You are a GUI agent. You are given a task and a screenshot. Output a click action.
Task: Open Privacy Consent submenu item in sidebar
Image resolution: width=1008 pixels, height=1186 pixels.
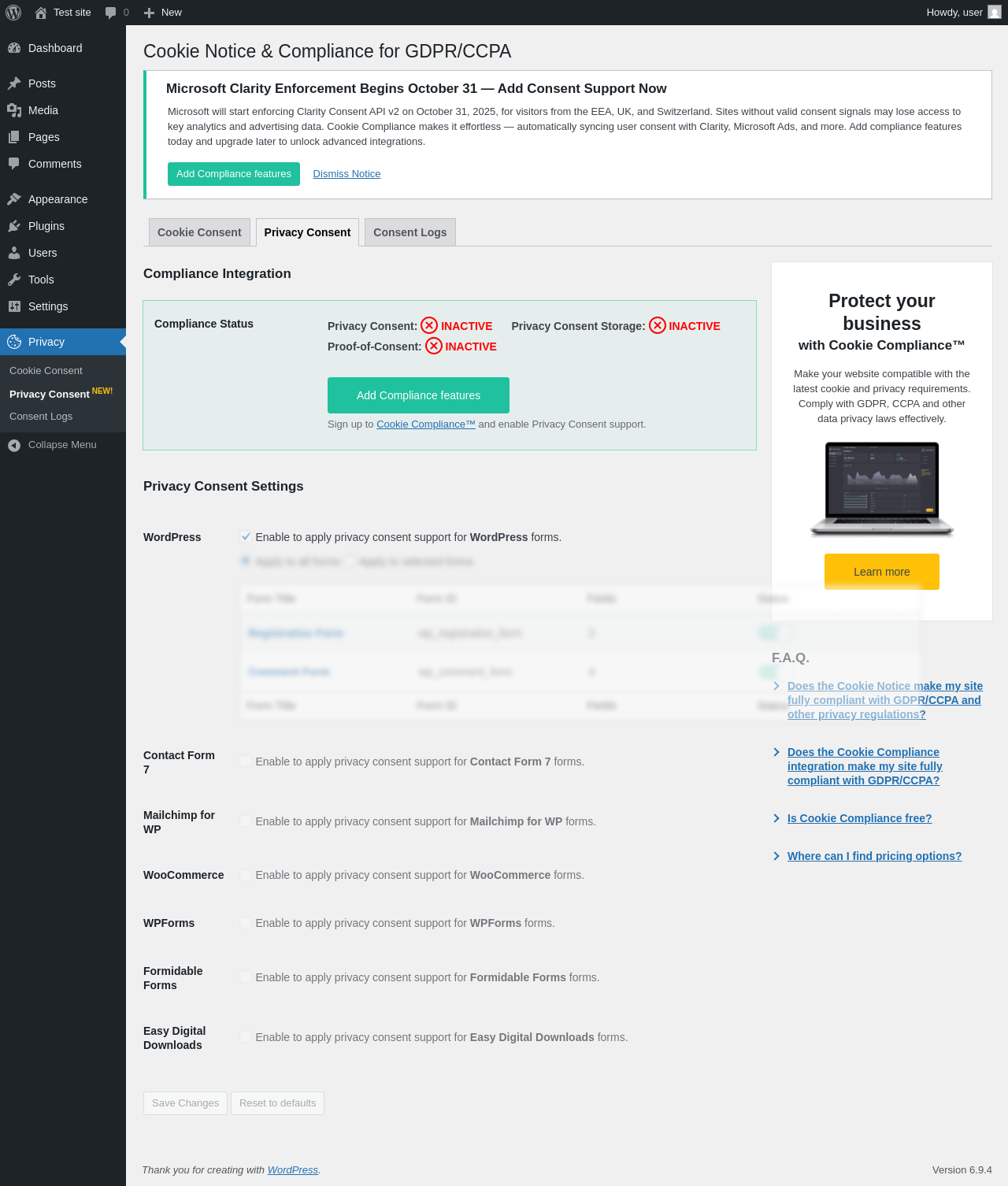[49, 394]
